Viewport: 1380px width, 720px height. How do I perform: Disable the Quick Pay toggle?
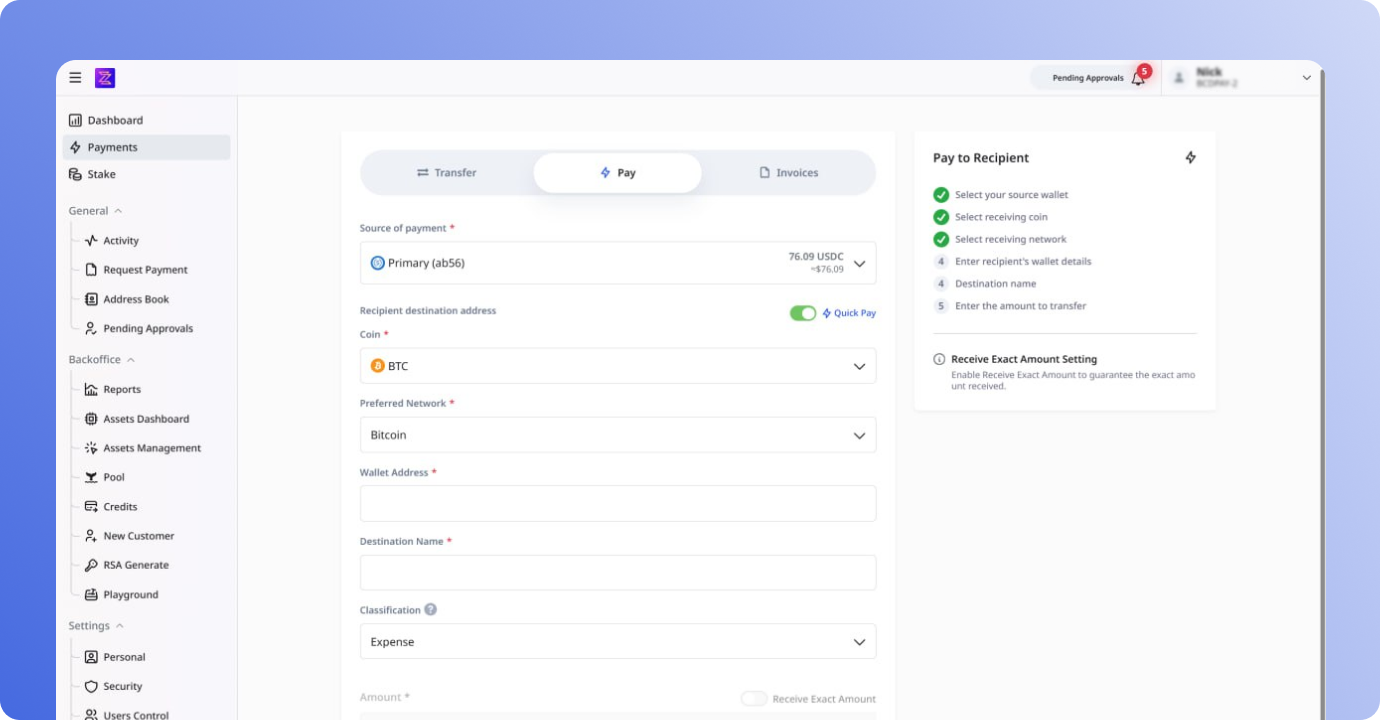803,313
